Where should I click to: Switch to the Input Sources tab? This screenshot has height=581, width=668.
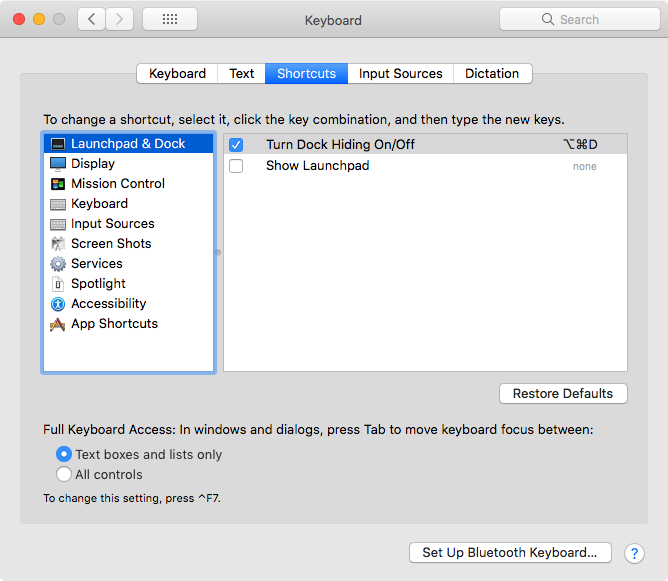click(400, 74)
